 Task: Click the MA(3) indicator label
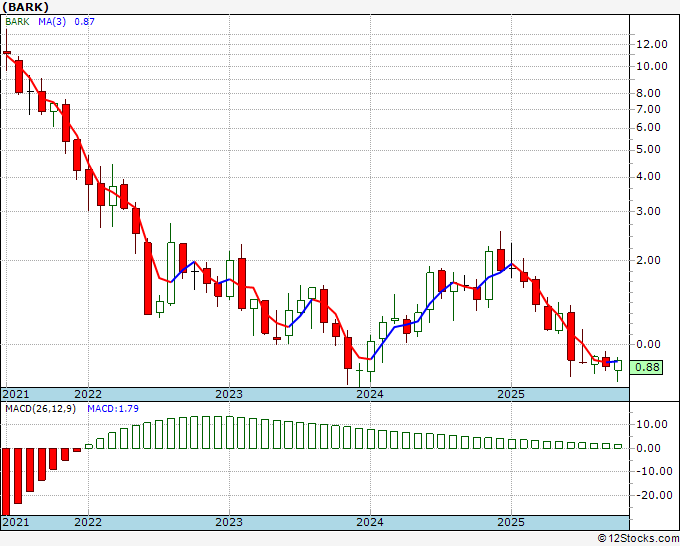click(x=52, y=22)
